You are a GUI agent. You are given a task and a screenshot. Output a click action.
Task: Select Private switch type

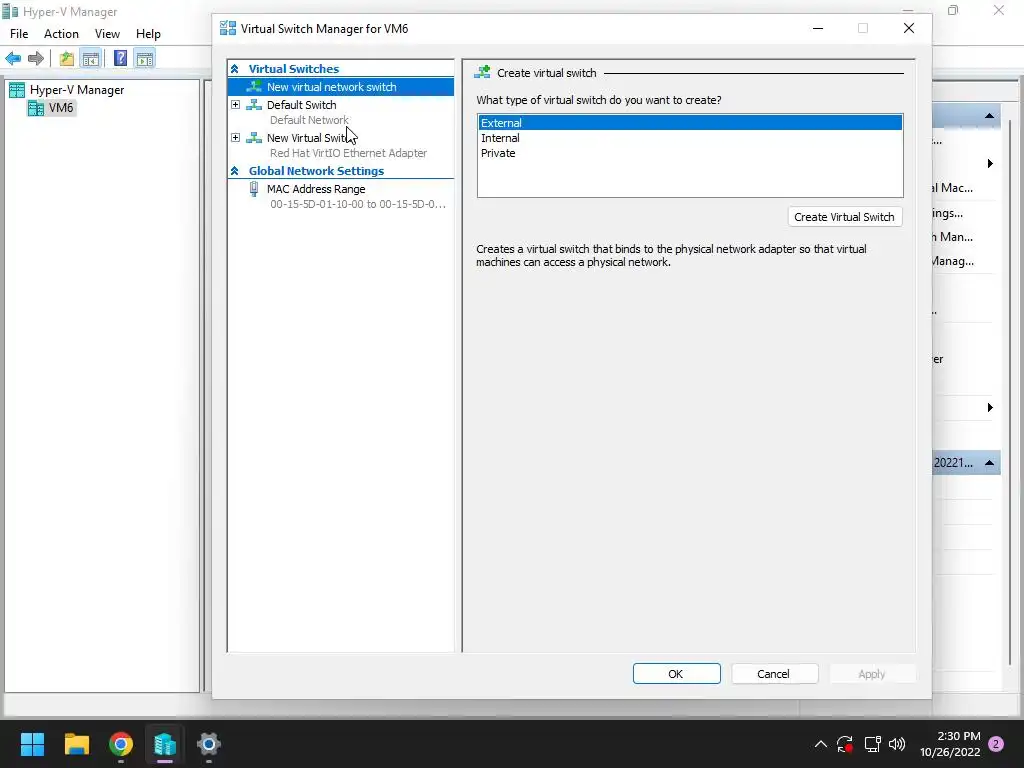pos(690,153)
